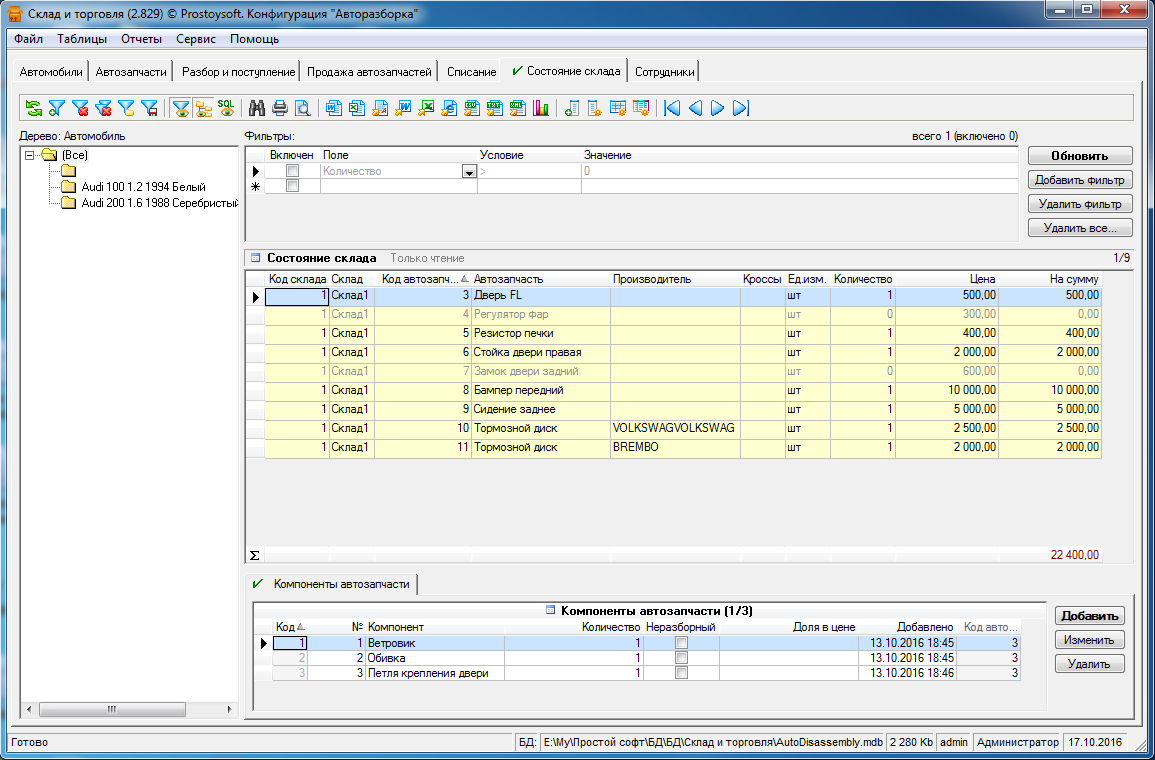Export to XML via toolbar icon
The height and width of the screenshot is (760, 1155).
coord(518,108)
